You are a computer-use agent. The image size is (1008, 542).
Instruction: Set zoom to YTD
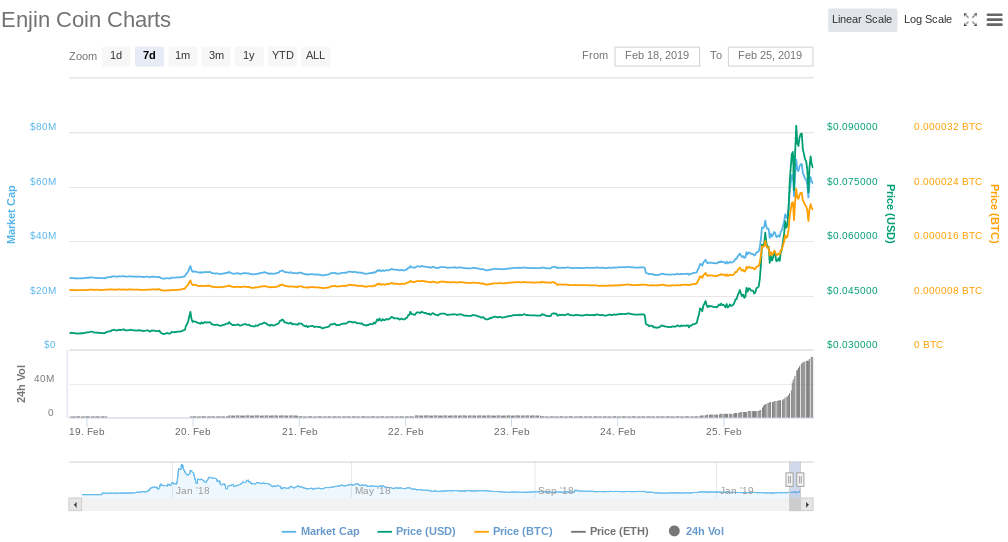[282, 56]
